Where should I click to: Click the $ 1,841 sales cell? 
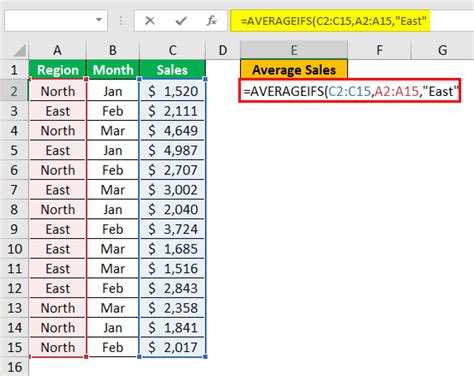pyautogui.click(x=172, y=327)
